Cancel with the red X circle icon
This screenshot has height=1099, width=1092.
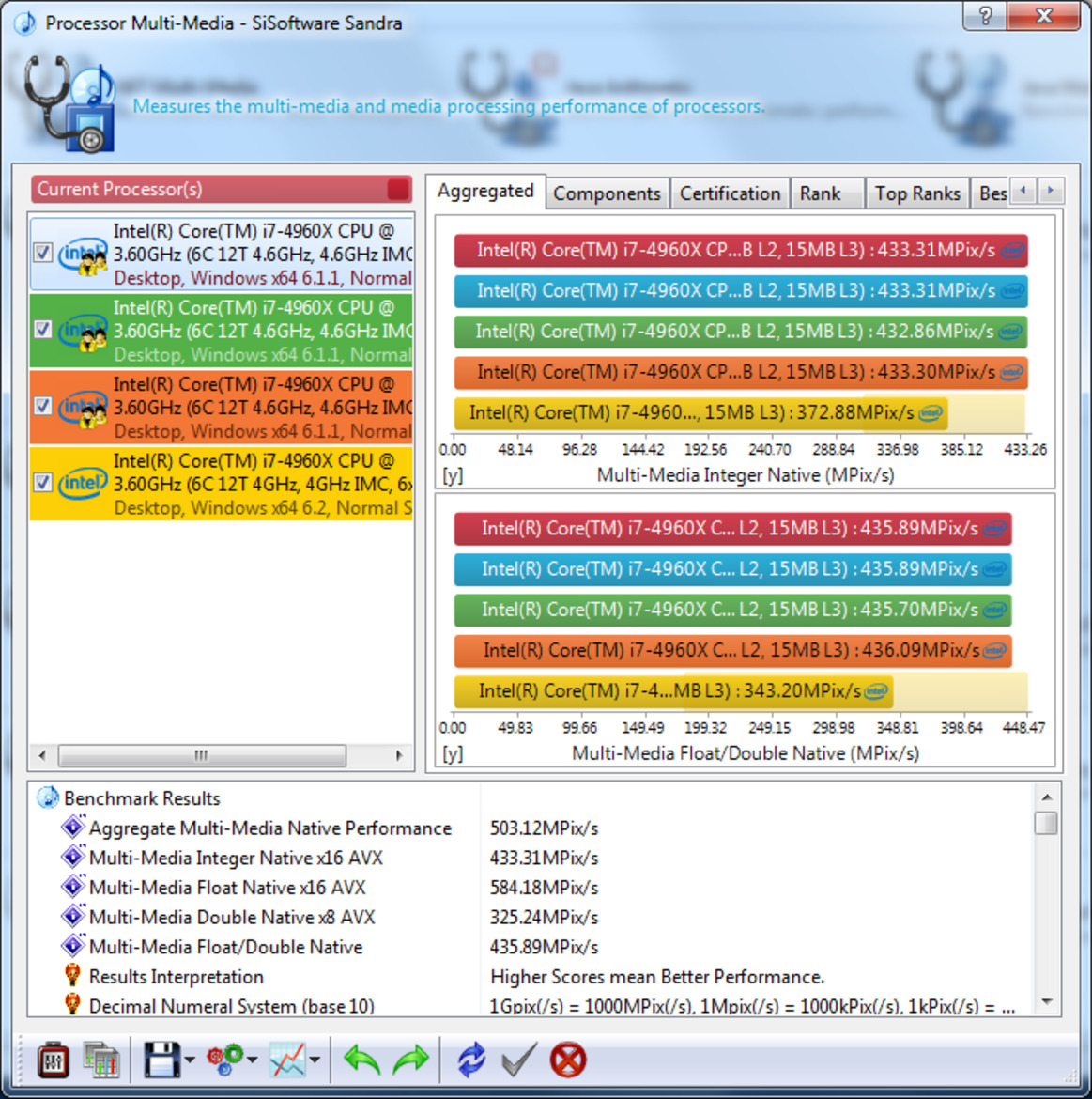tap(567, 1060)
